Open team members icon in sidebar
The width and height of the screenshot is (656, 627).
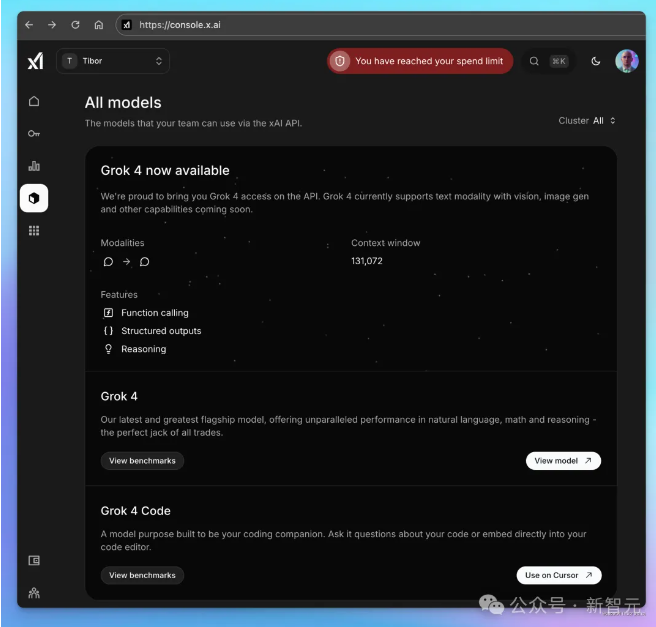pos(34,593)
